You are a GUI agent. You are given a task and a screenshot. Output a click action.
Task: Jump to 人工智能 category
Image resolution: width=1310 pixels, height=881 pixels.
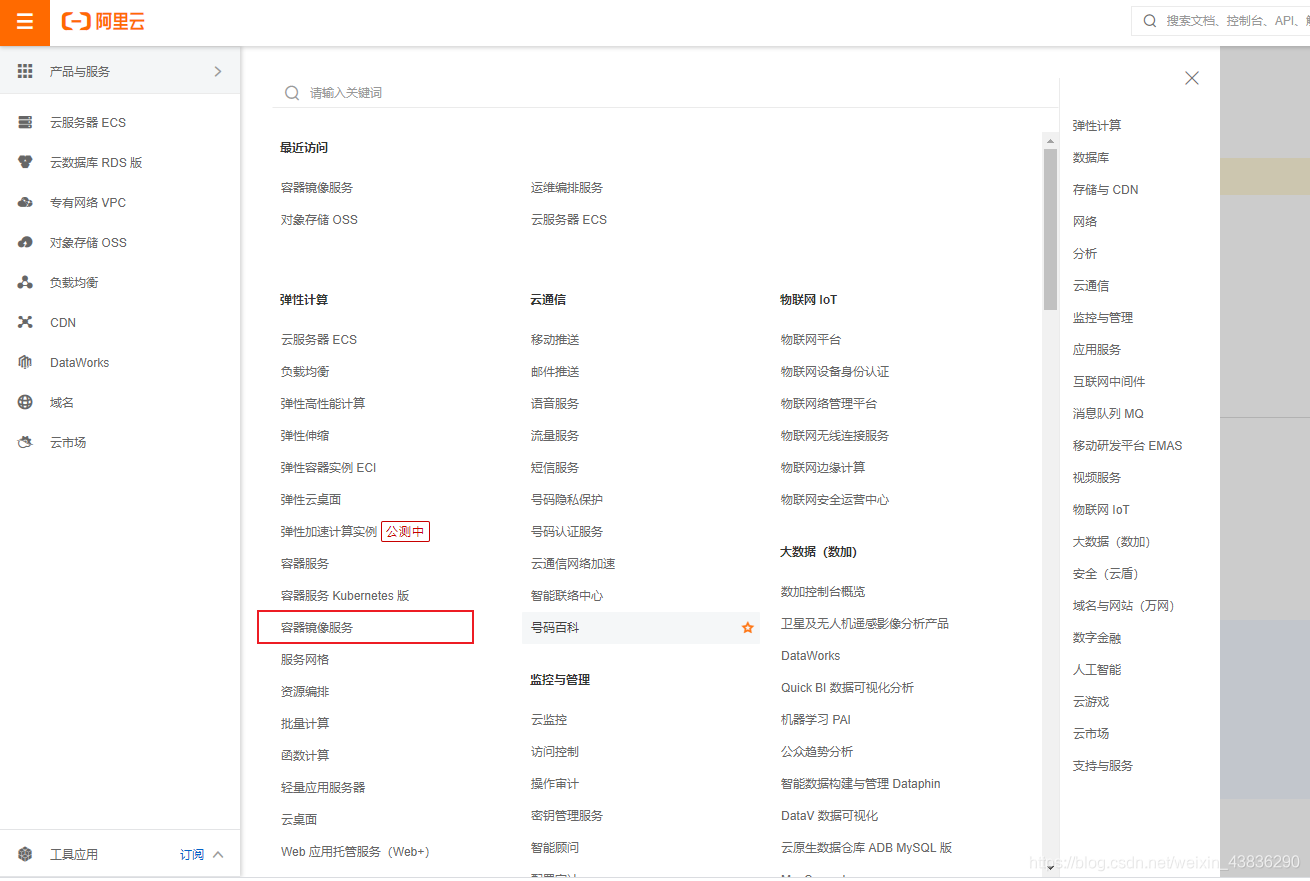1097,669
